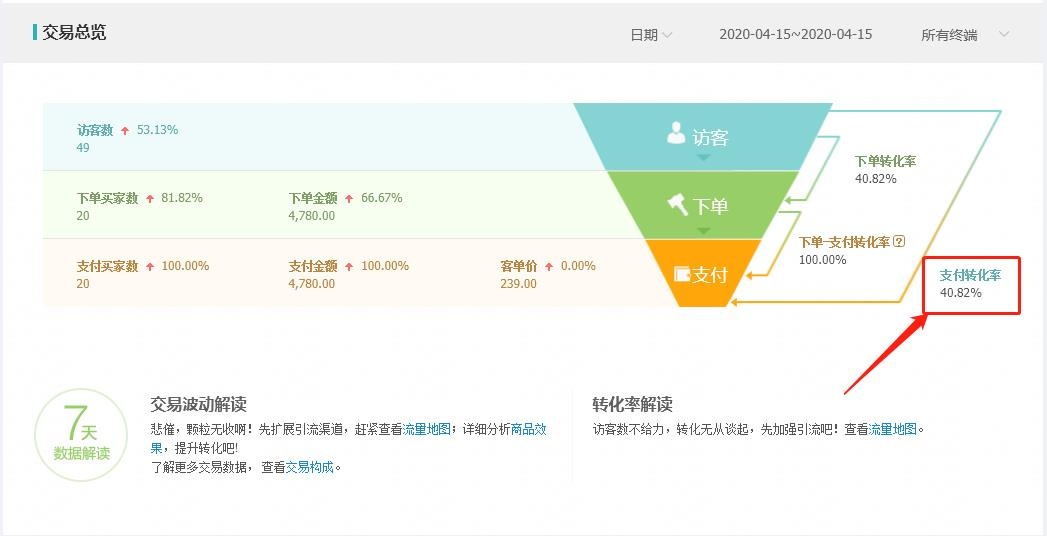
Task: Click the 支付转化率 label
Action: (x=970, y=275)
